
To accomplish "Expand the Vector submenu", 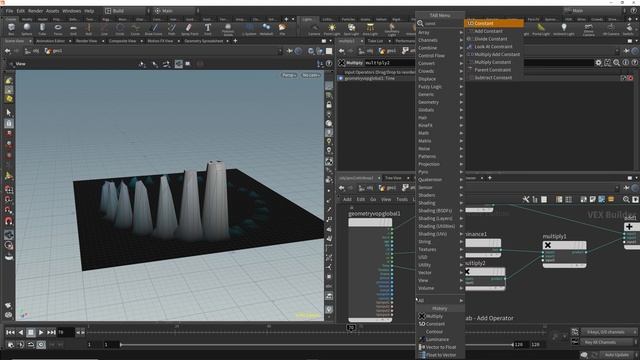I will point(441,273).
